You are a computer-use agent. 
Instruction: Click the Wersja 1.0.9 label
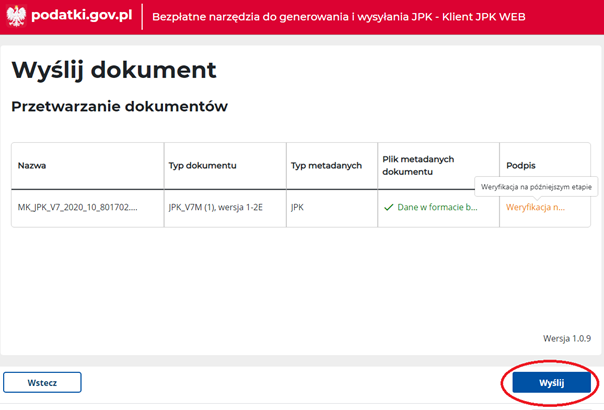[x=567, y=338]
